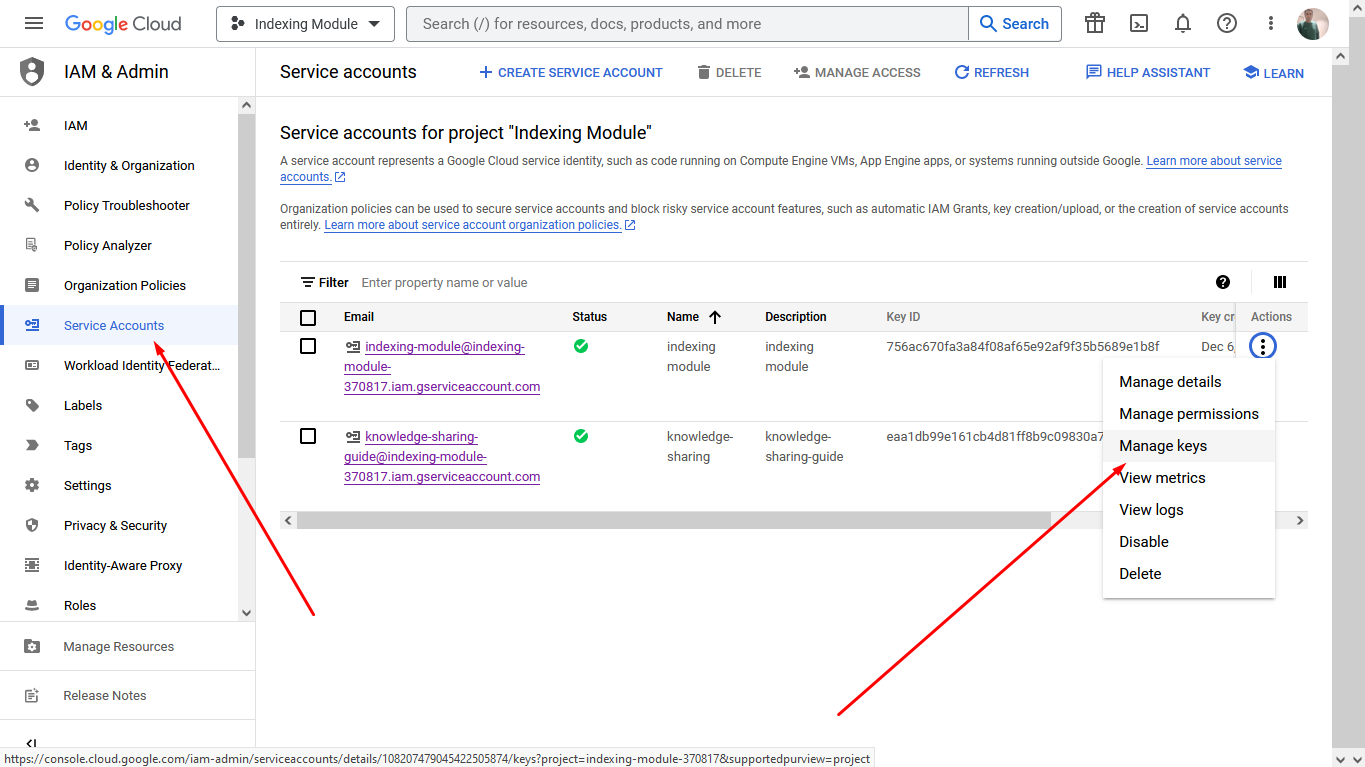Click the IAM person-add sidebar icon
The image size is (1365, 767).
click(x=32, y=125)
